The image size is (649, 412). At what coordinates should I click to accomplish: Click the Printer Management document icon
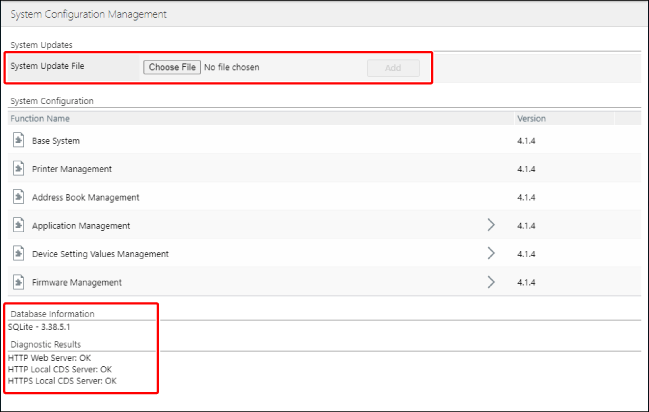(19, 169)
